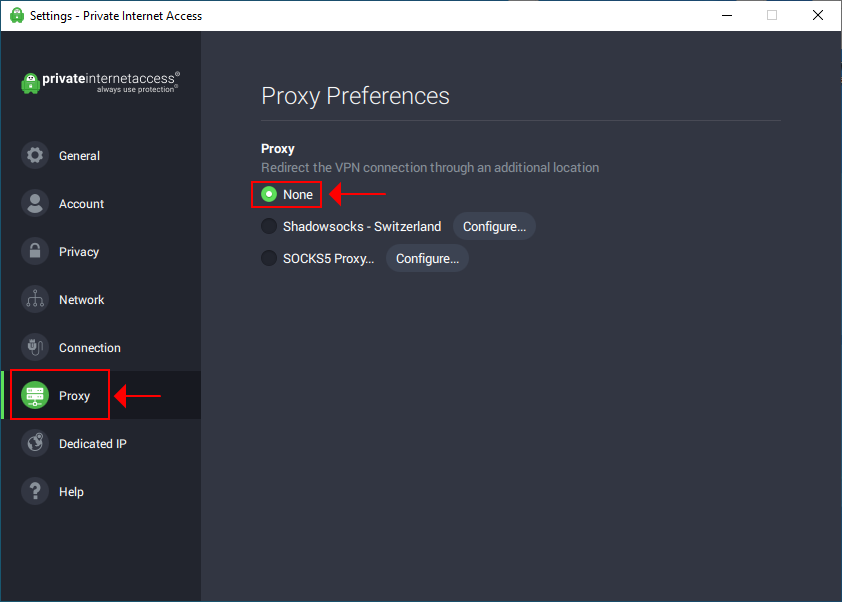
Task: Select the None proxy radio button
Action: click(x=269, y=195)
